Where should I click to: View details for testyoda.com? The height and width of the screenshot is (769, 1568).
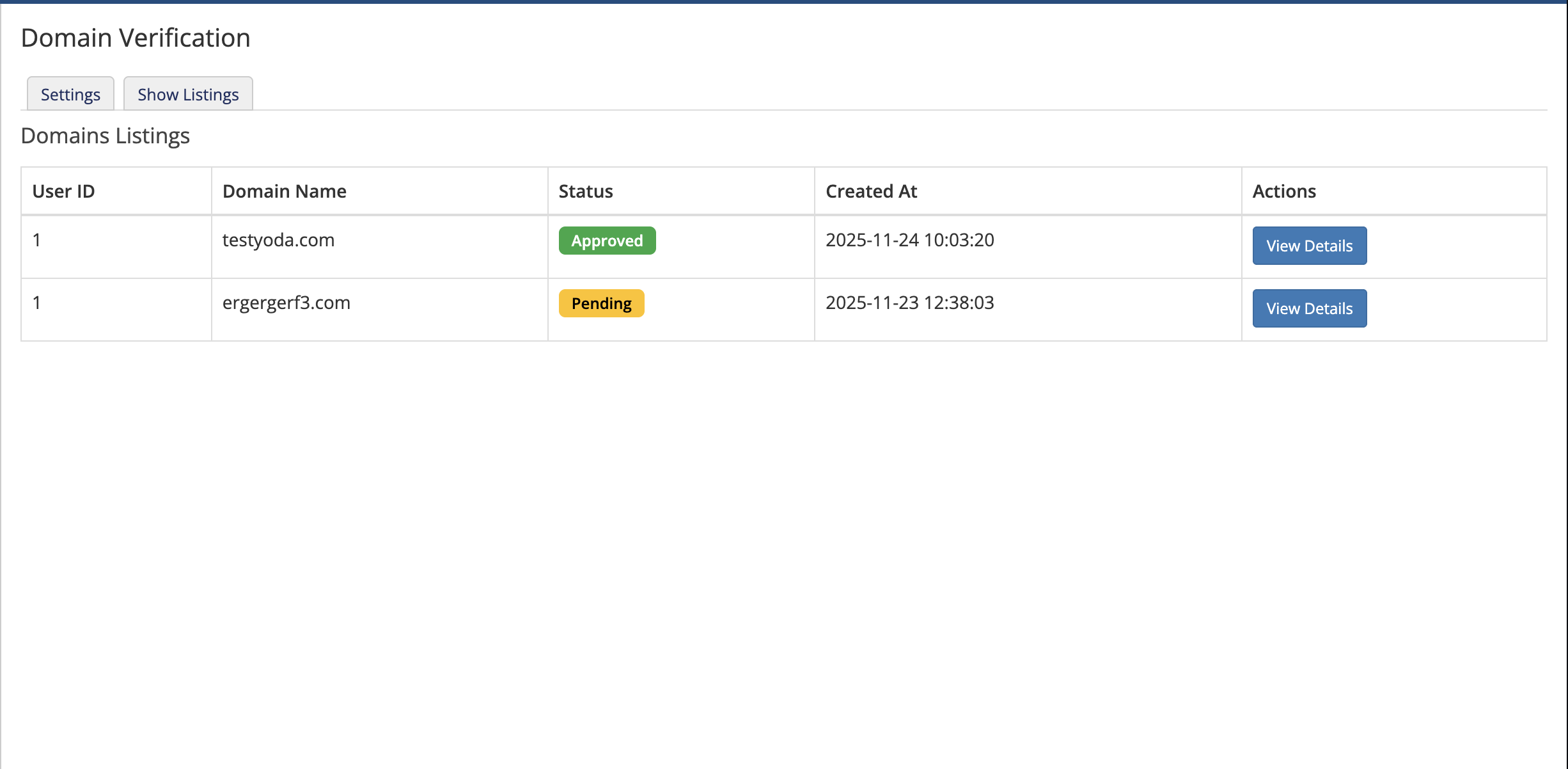click(x=1309, y=246)
